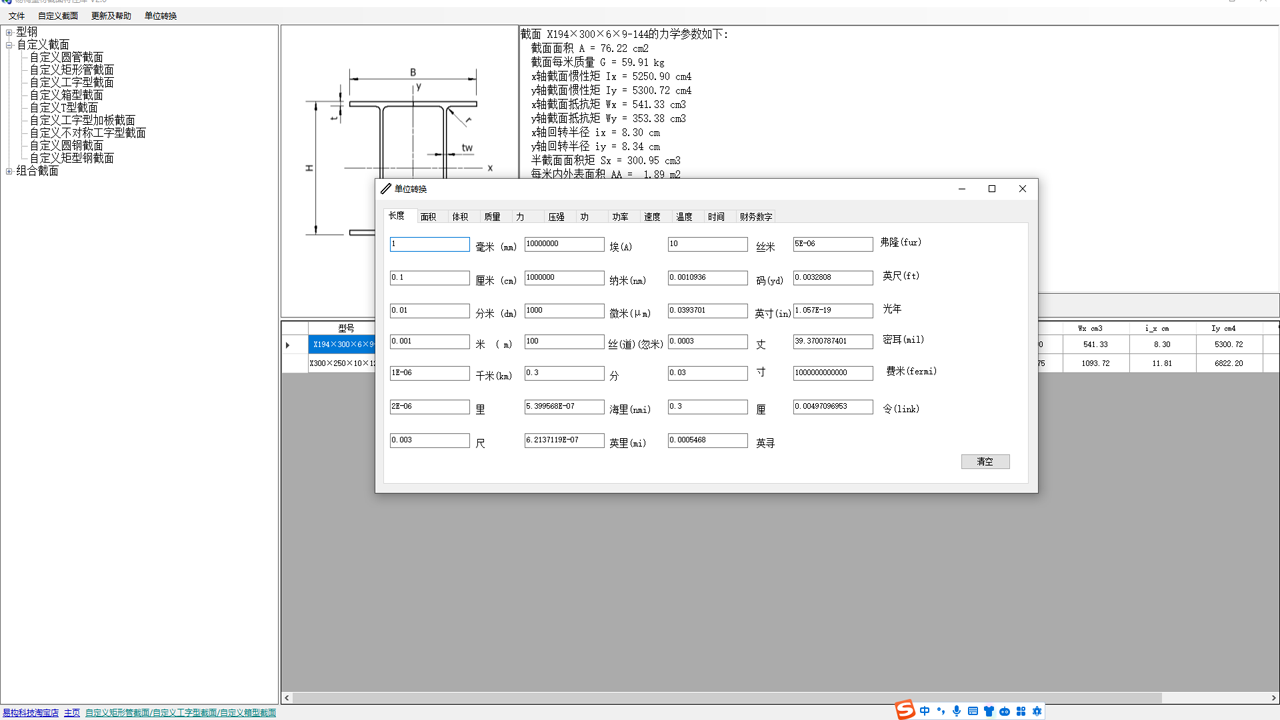Click the 毫米 (mm) input field
This screenshot has height=720, width=1280.
pos(429,244)
